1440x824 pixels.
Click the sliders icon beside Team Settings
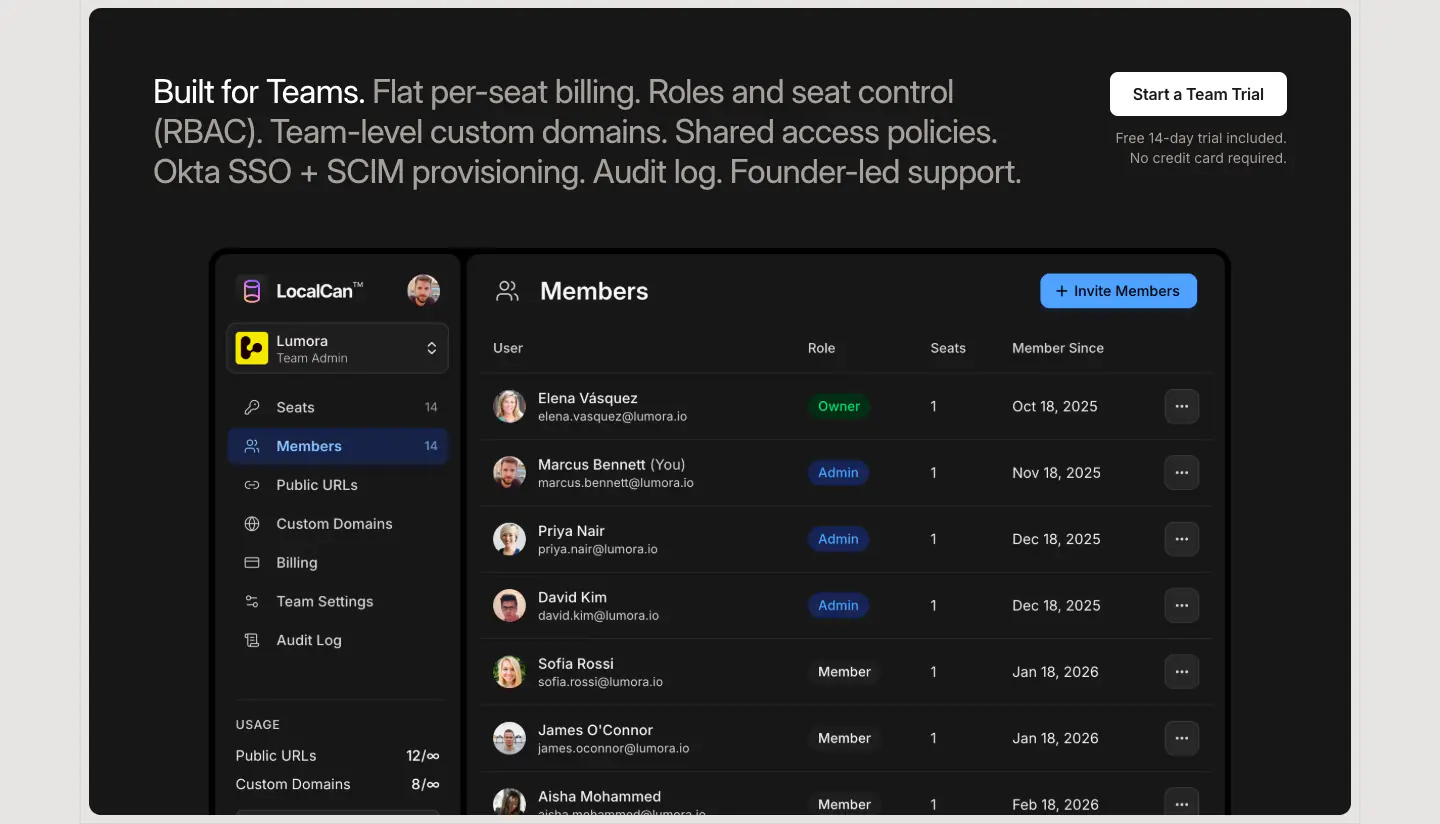252,601
